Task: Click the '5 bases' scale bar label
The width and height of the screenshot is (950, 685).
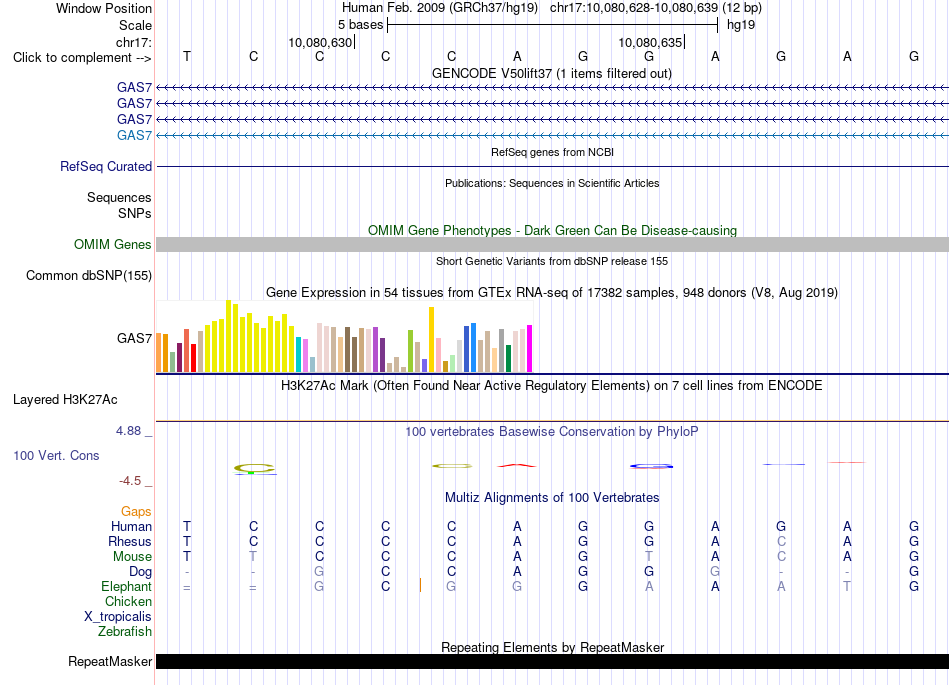Action: [360, 25]
